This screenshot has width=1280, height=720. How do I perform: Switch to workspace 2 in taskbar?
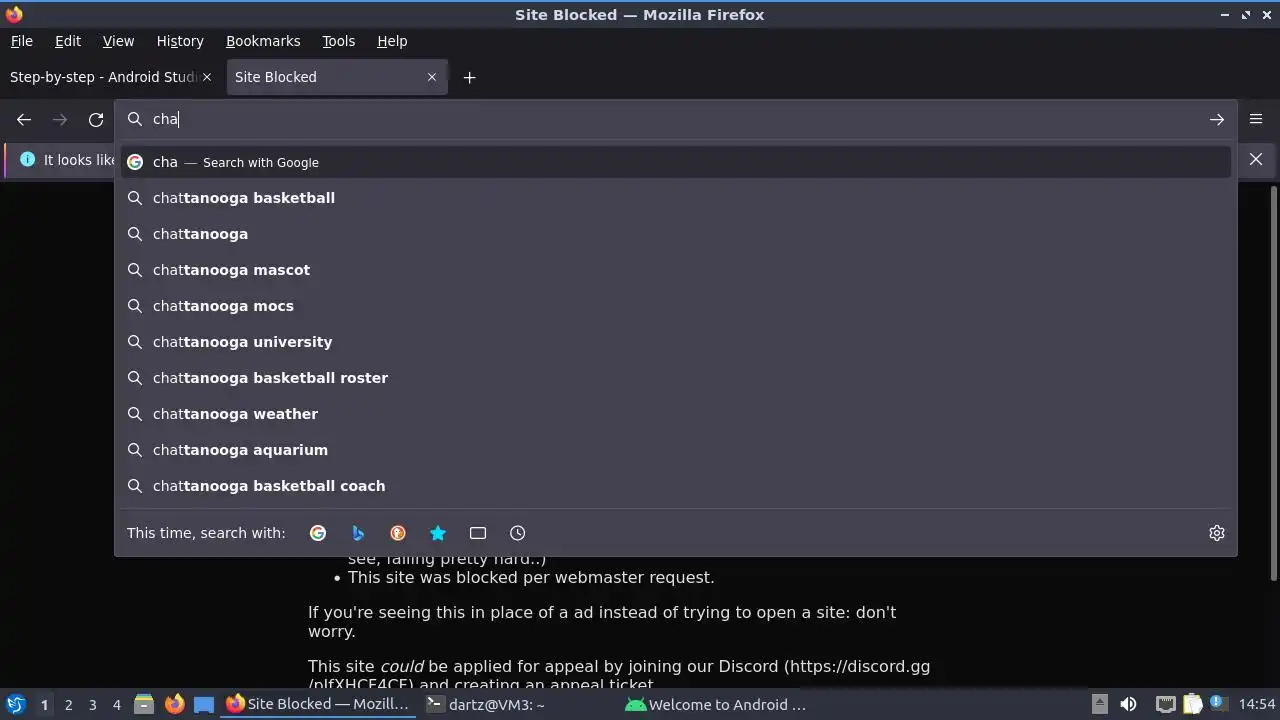click(x=68, y=705)
